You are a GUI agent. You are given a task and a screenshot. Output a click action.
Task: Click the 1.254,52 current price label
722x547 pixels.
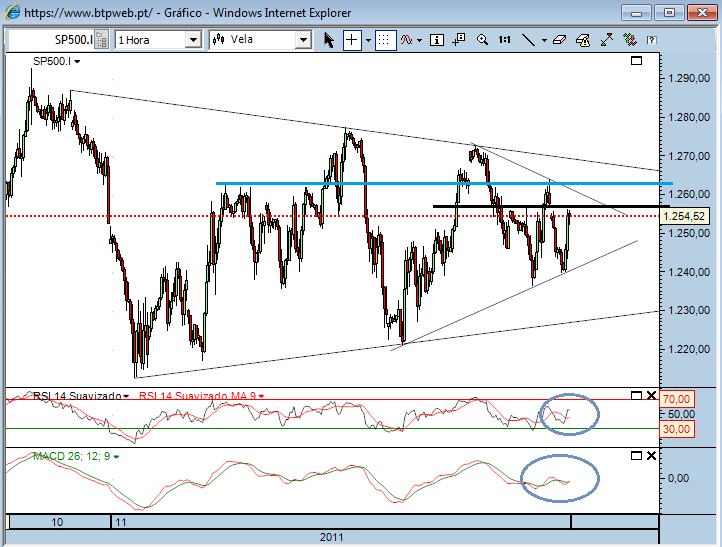[x=684, y=216]
